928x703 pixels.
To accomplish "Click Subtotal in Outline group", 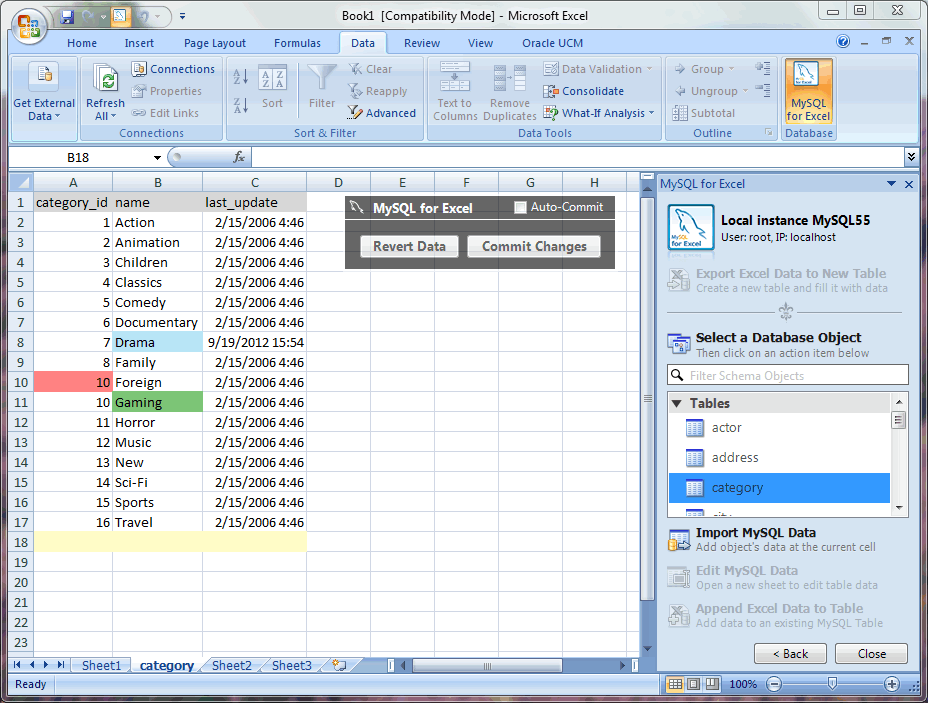I will click(x=704, y=113).
